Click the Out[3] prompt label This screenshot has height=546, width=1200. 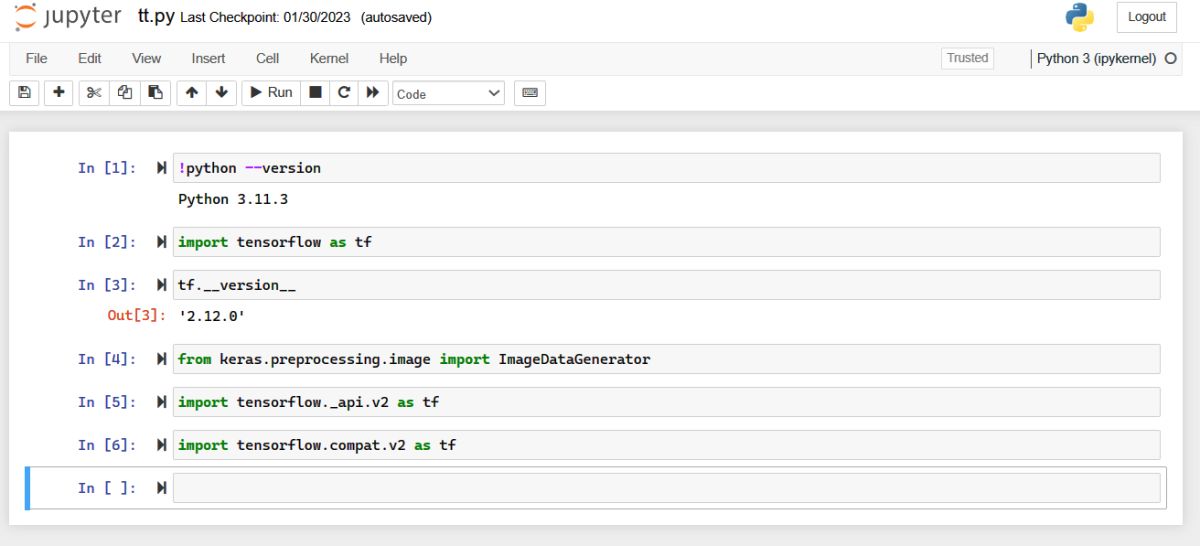[x=136, y=316]
